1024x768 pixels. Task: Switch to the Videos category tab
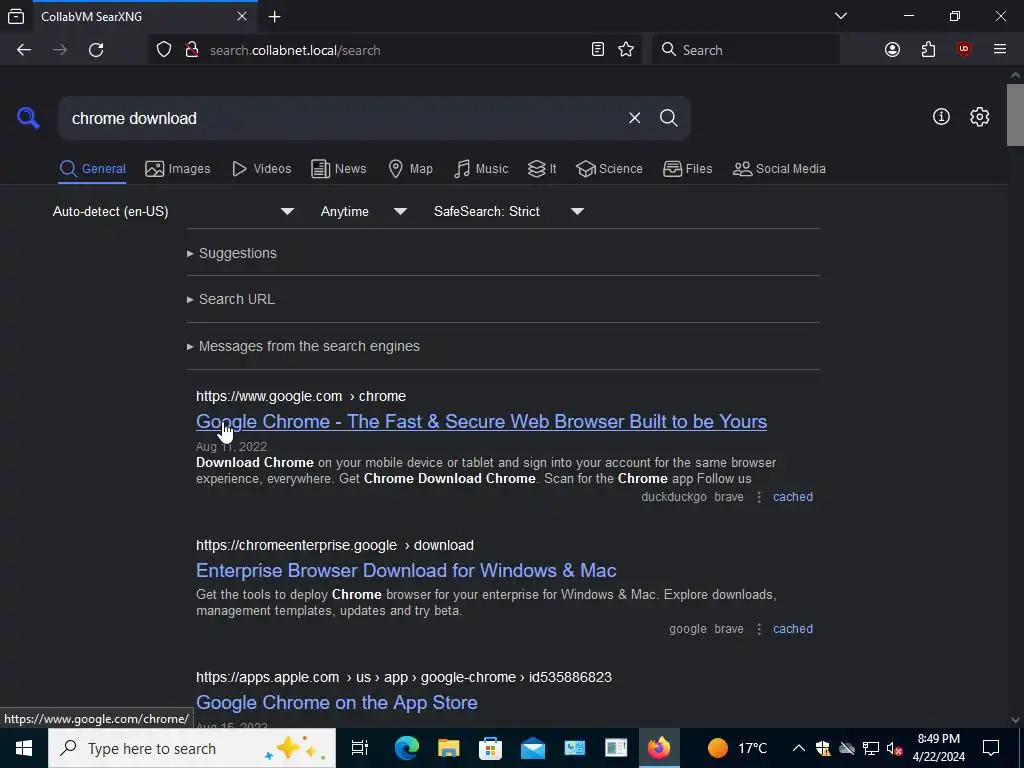pyautogui.click(x=261, y=168)
